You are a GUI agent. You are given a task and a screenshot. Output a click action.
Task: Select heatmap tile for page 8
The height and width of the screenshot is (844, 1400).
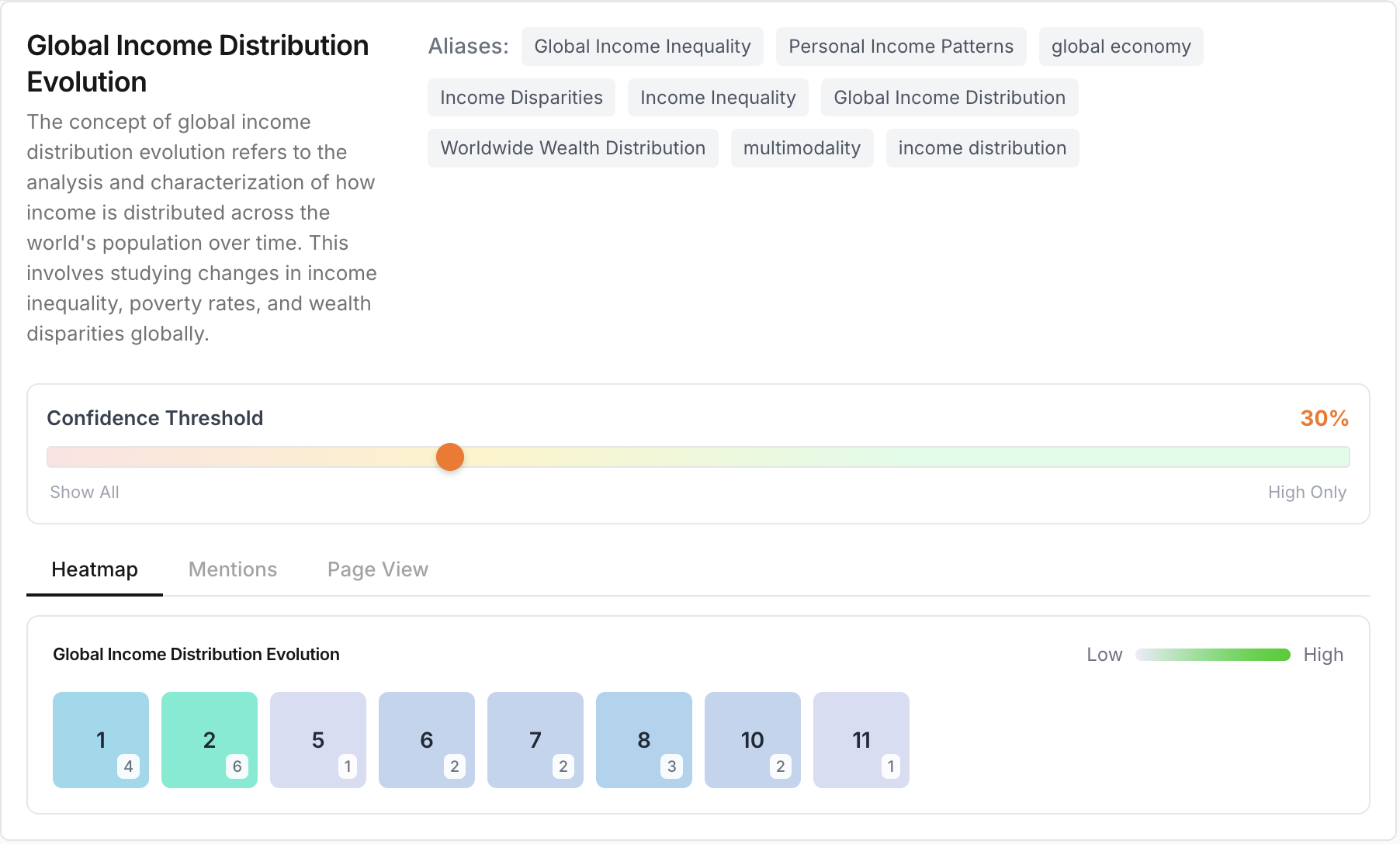pyautogui.click(x=644, y=739)
